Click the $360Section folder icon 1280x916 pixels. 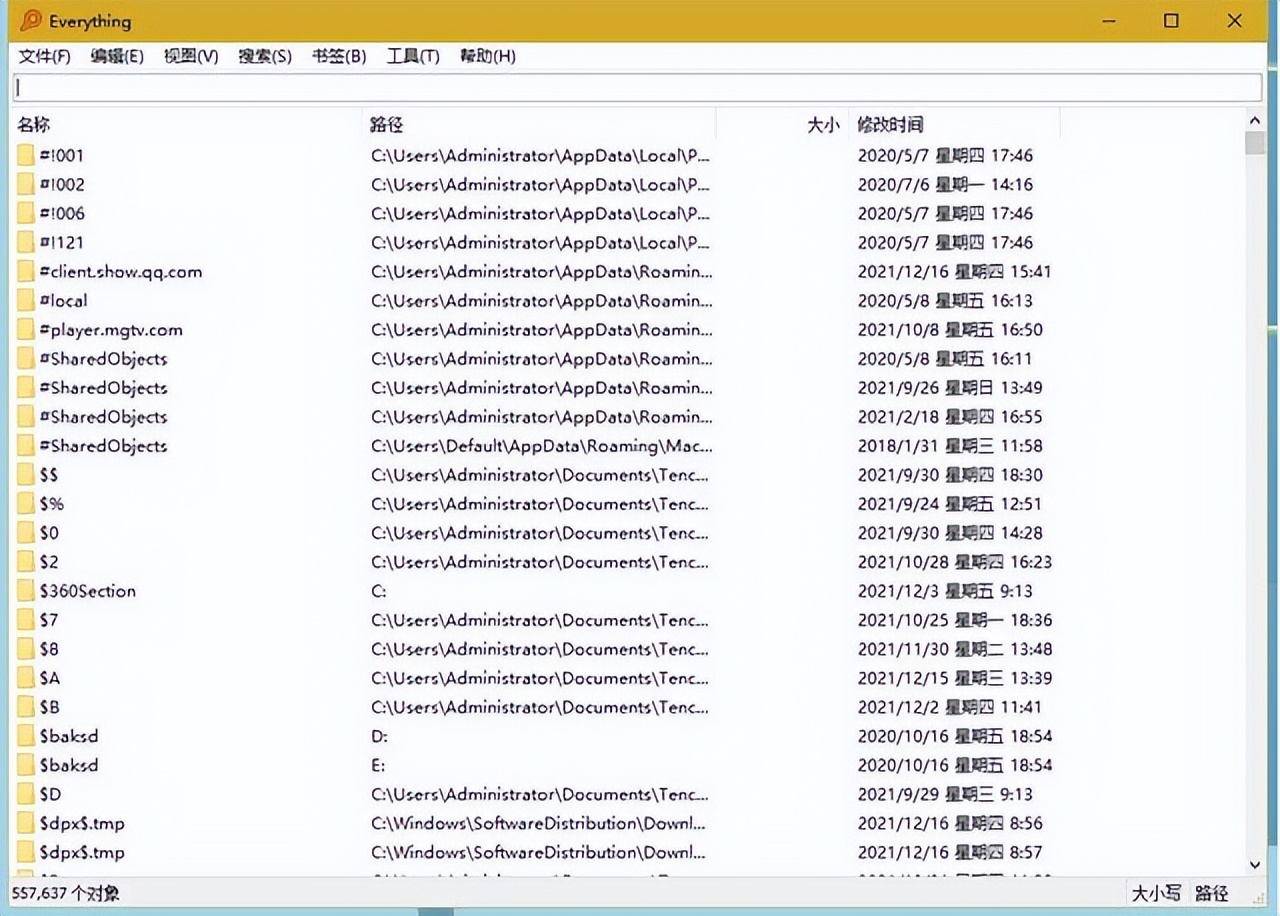[x=26, y=591]
